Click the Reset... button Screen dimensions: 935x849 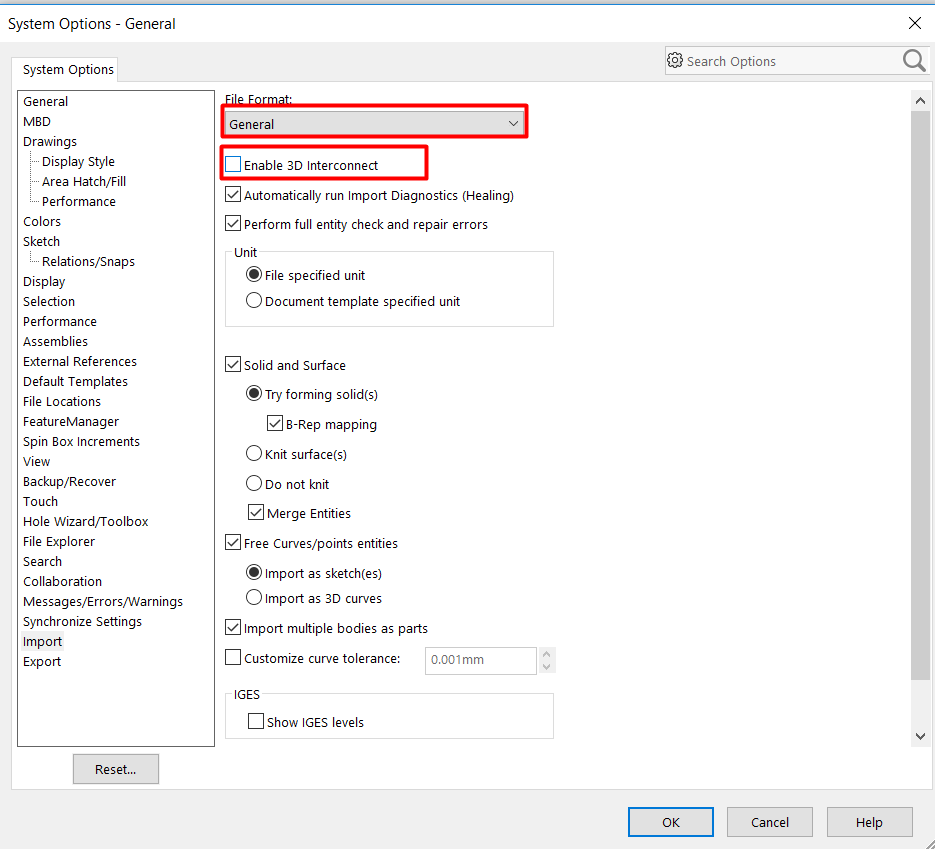116,769
